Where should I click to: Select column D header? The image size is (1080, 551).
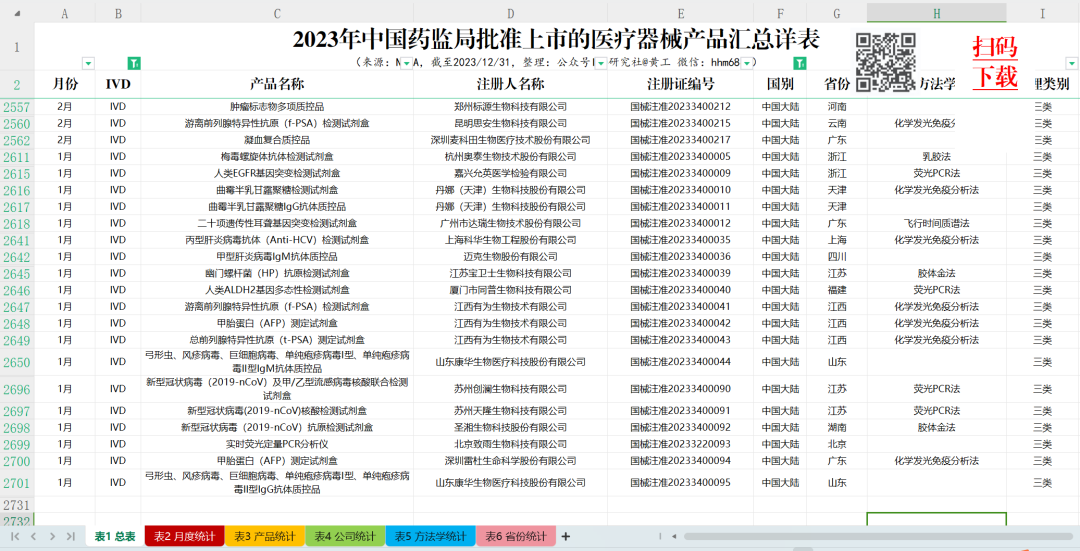point(510,12)
